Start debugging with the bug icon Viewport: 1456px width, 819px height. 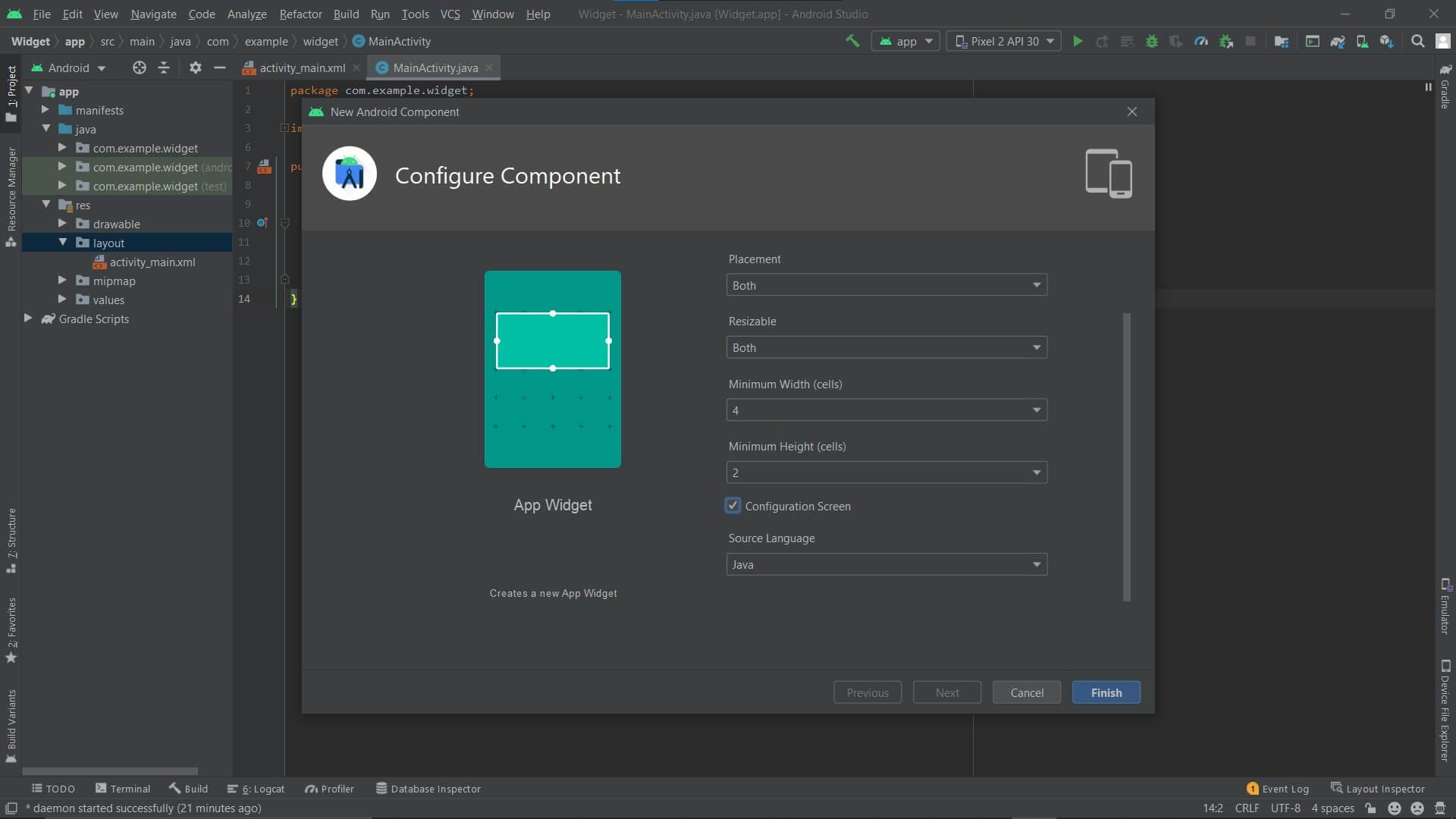(x=1151, y=41)
